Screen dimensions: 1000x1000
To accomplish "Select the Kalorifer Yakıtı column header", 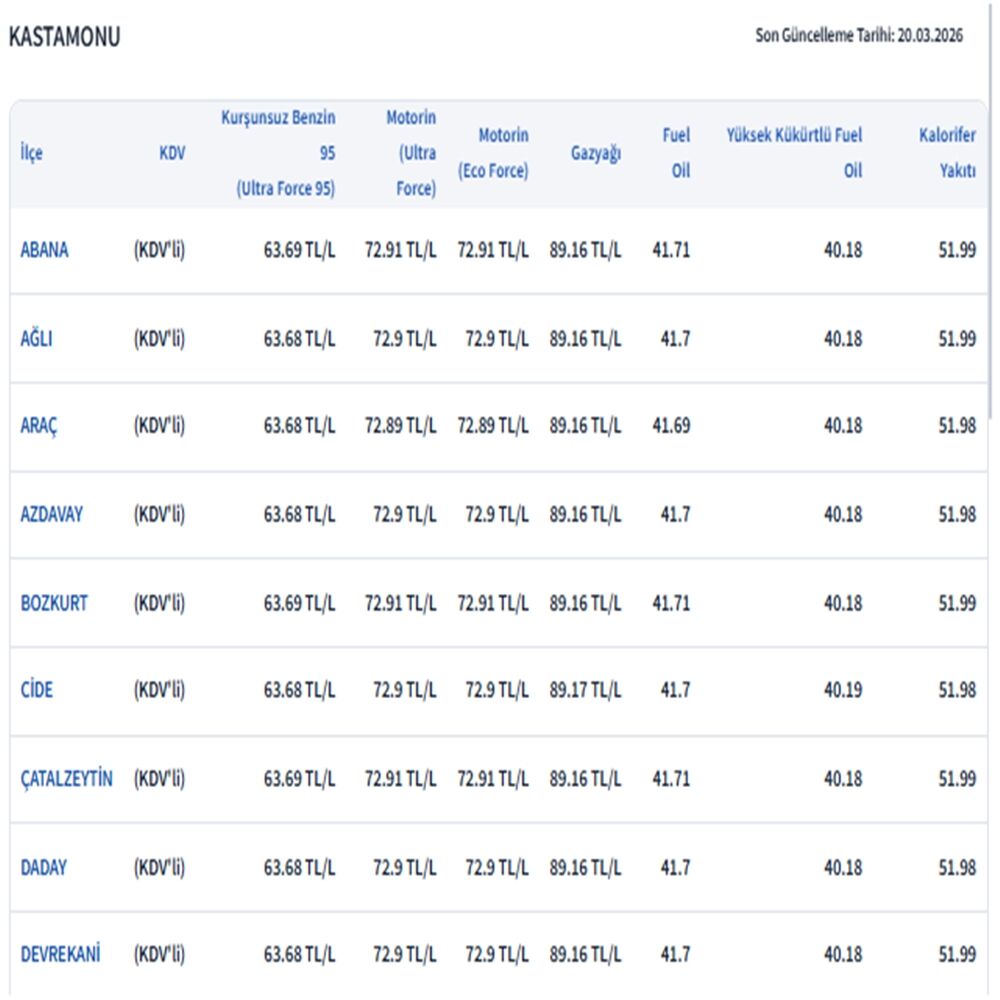I will [947, 153].
